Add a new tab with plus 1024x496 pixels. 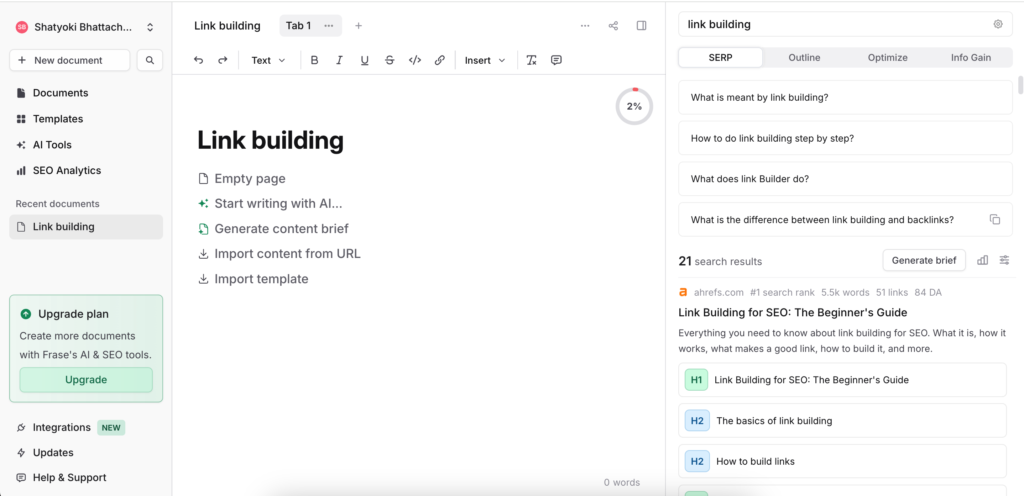click(x=358, y=25)
